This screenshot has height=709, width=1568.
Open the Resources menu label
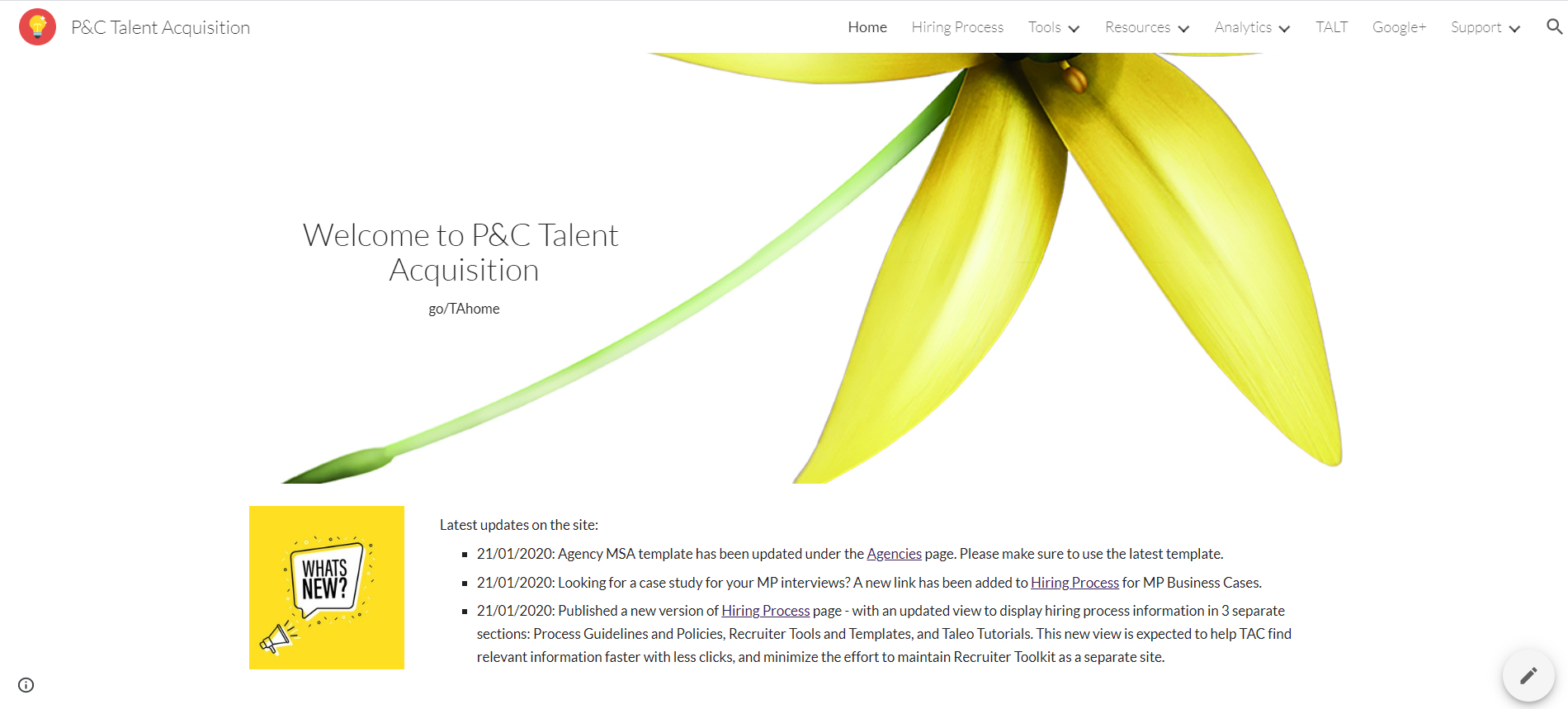pos(1137,27)
